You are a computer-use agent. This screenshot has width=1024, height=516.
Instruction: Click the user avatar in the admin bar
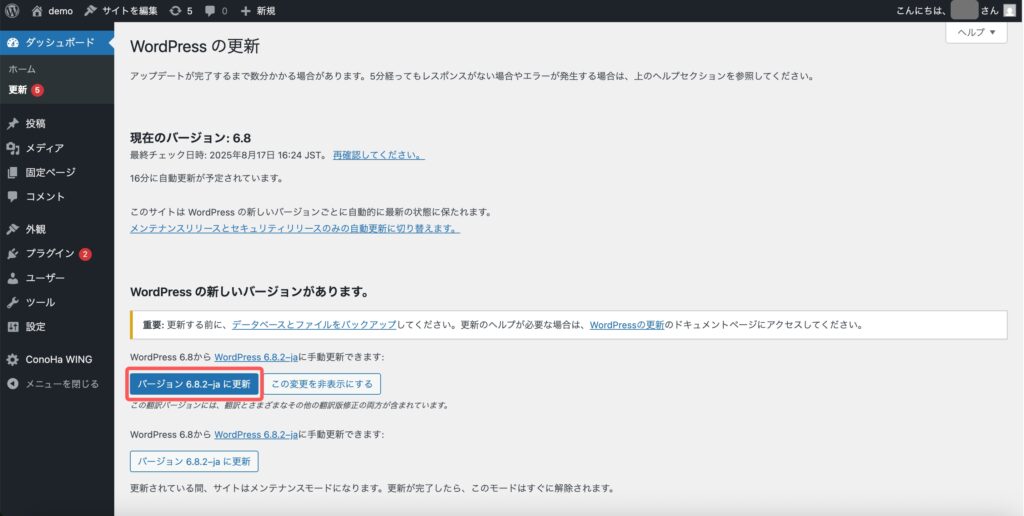(x=1009, y=10)
